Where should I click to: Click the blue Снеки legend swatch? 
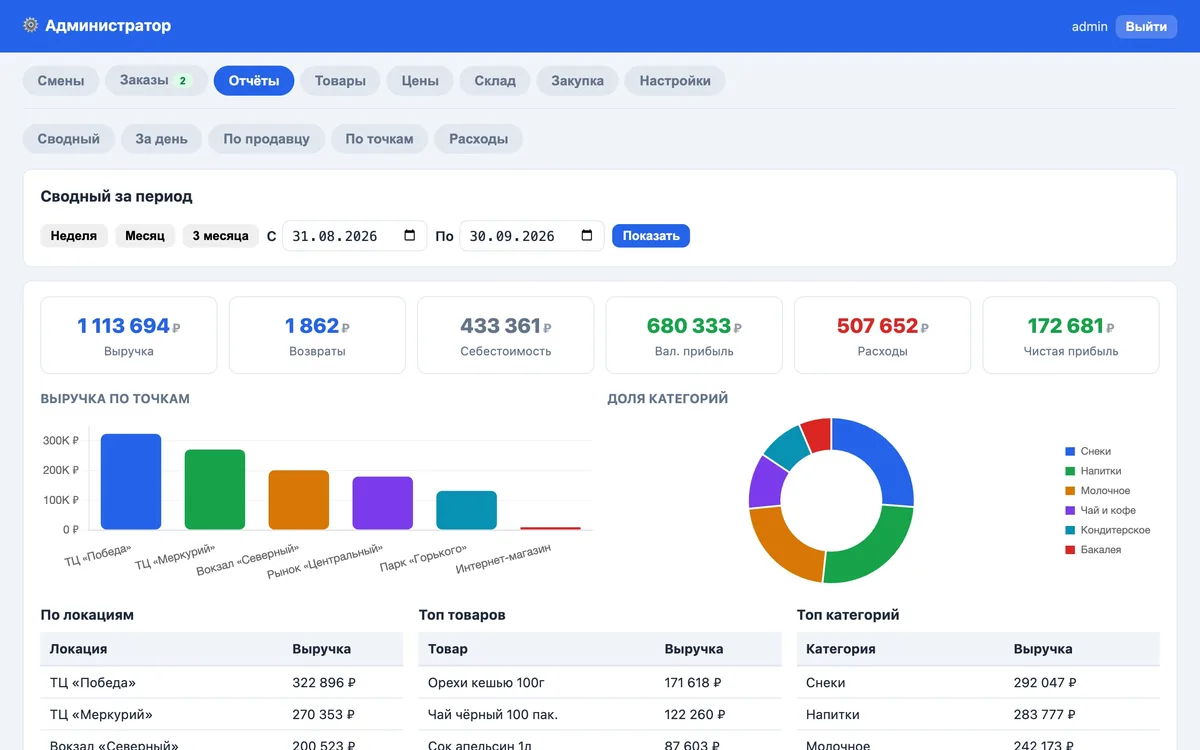(x=1070, y=451)
